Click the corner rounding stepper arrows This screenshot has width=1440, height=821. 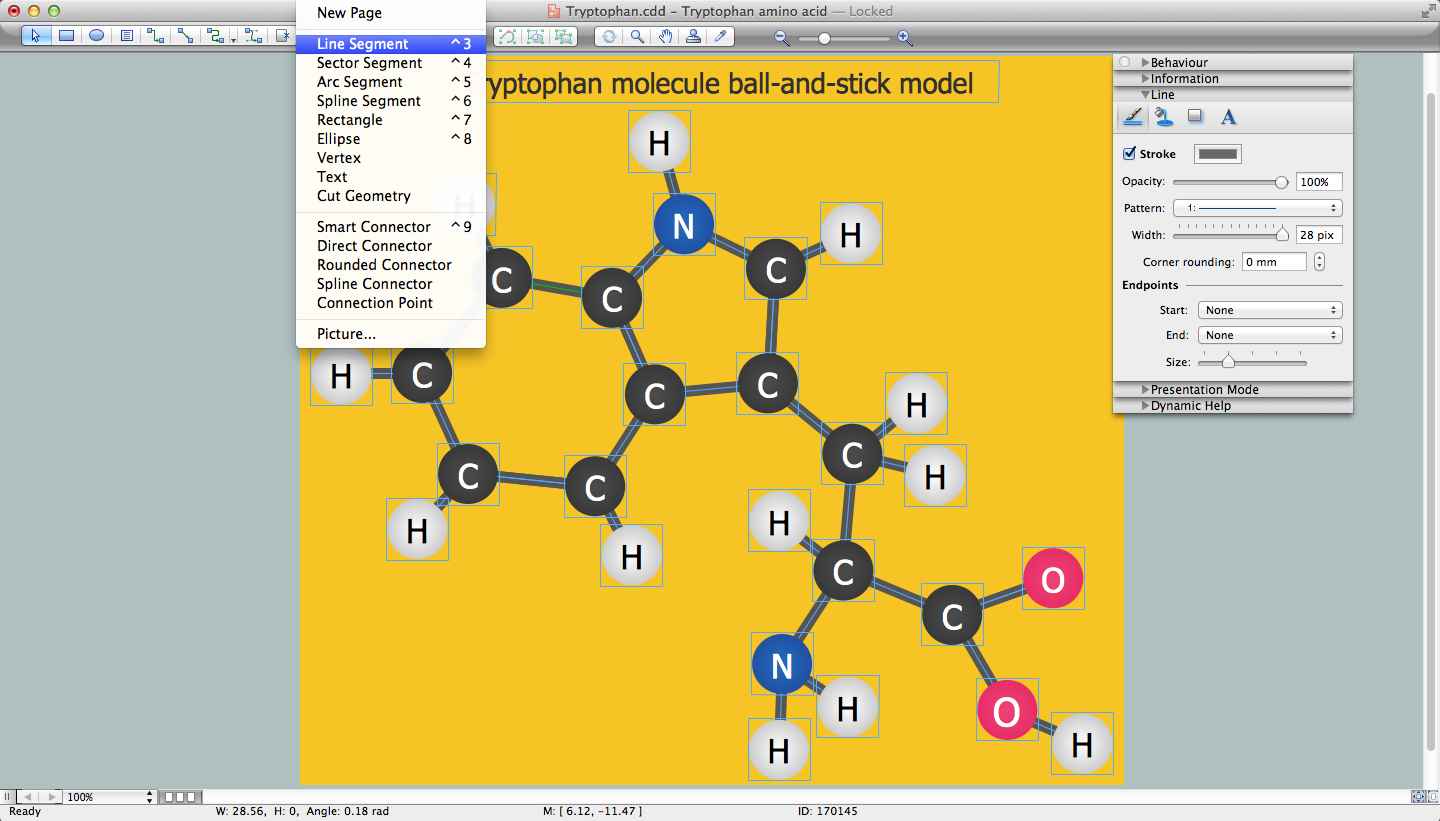[x=1318, y=261]
